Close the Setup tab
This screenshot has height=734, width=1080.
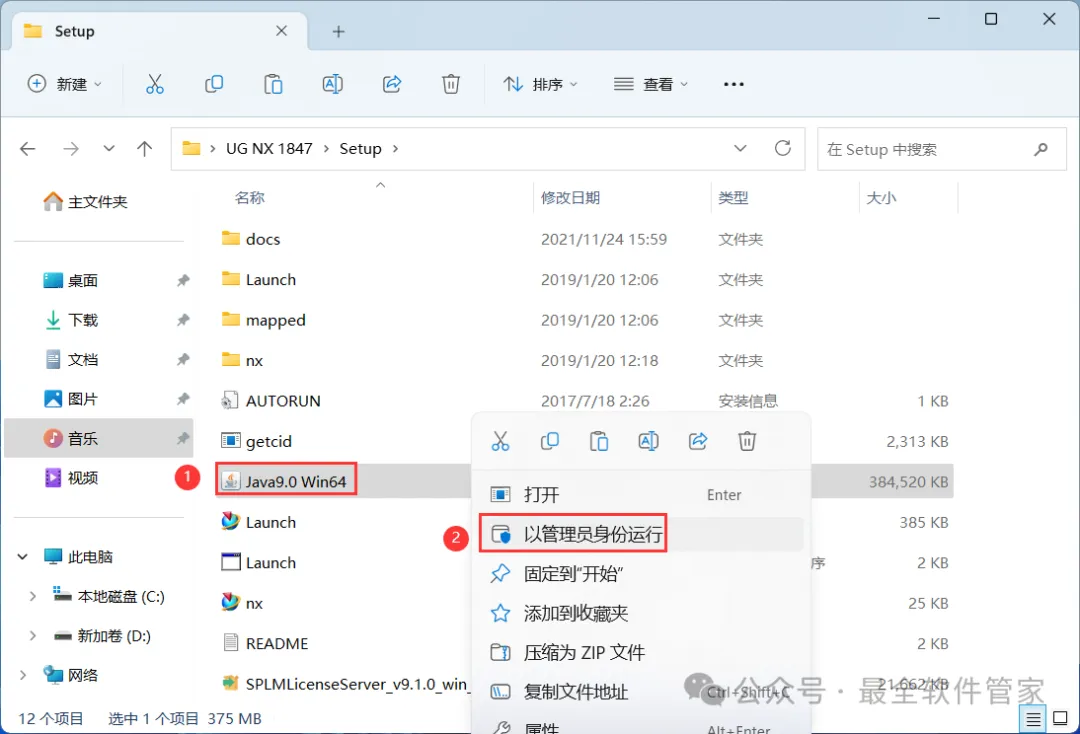(281, 31)
